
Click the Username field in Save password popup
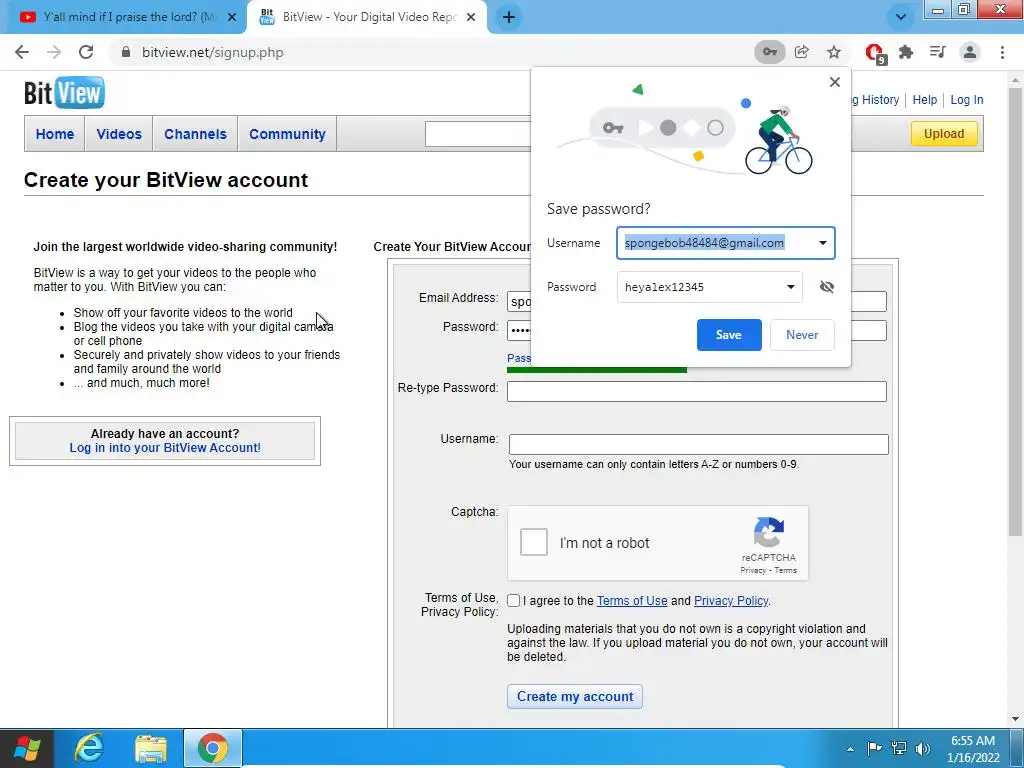click(x=726, y=243)
